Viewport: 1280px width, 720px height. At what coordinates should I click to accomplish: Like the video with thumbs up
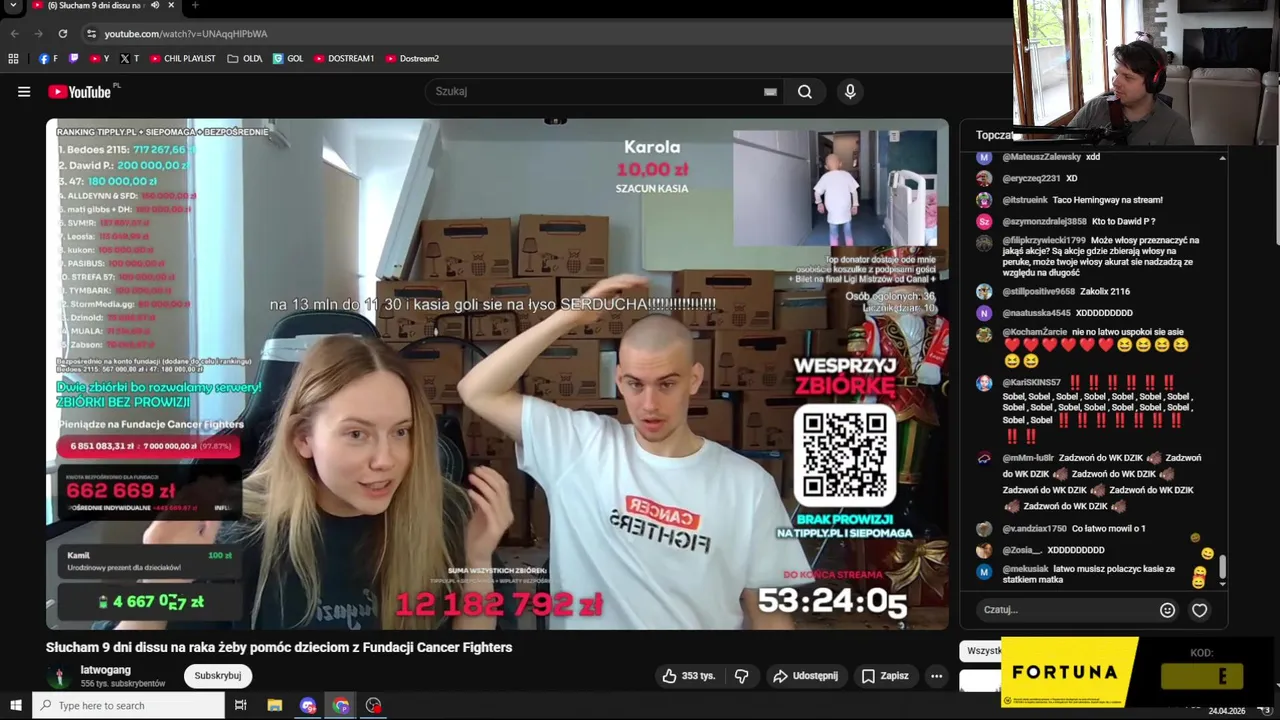pos(689,676)
